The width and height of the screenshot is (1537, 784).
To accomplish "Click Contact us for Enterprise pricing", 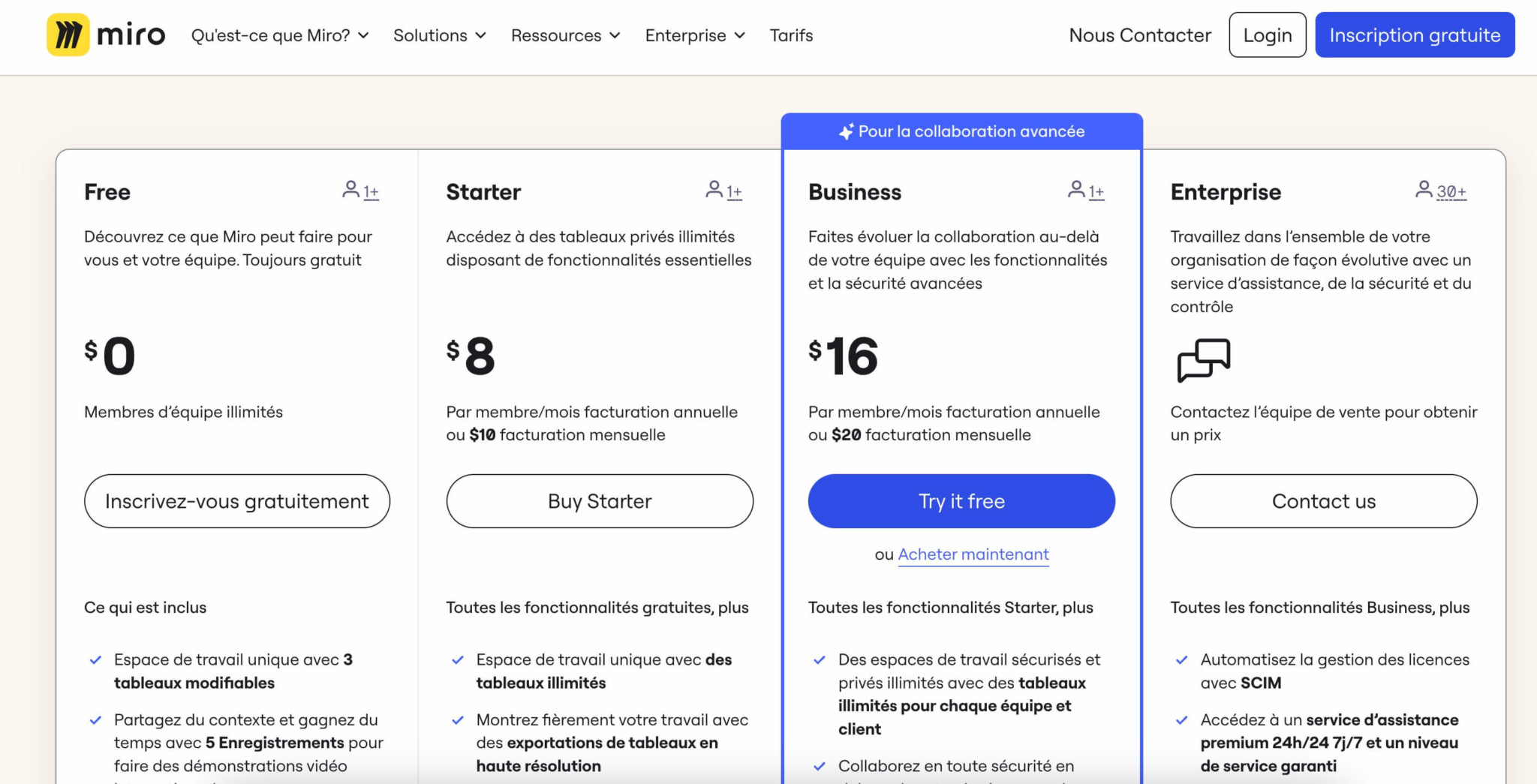I will pos(1323,500).
